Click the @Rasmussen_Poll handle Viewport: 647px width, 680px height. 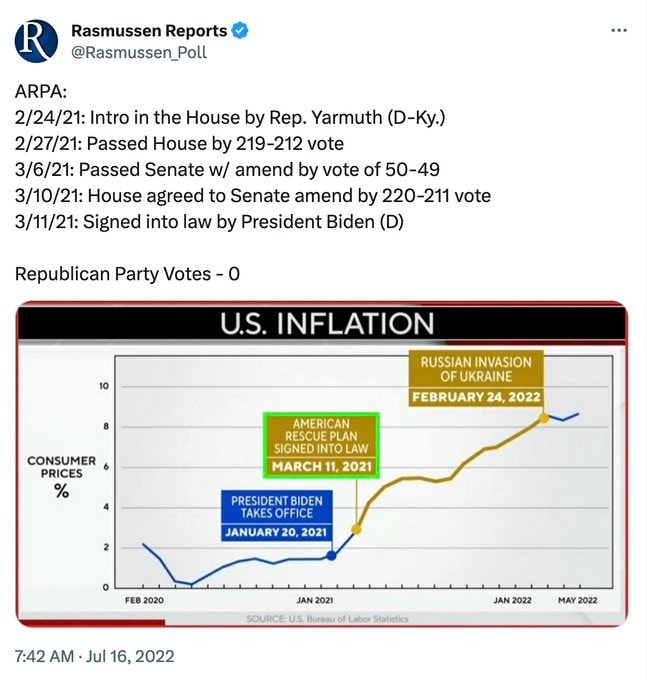coord(139,52)
